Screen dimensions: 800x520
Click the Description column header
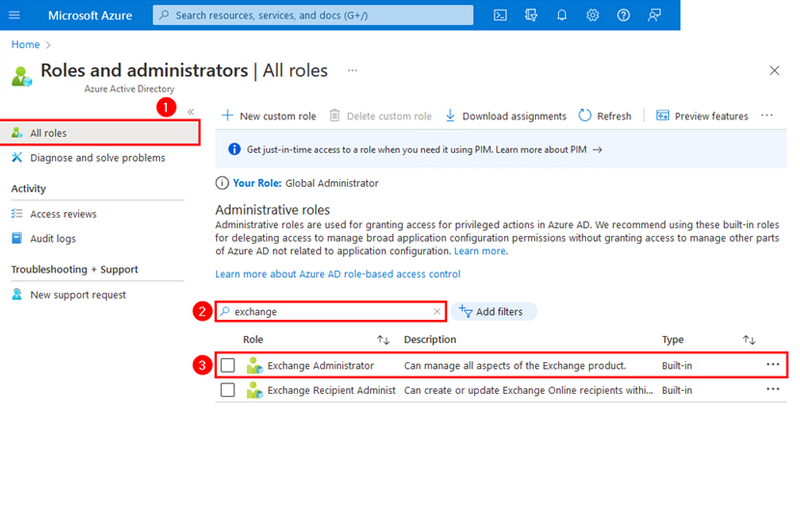[430, 339]
